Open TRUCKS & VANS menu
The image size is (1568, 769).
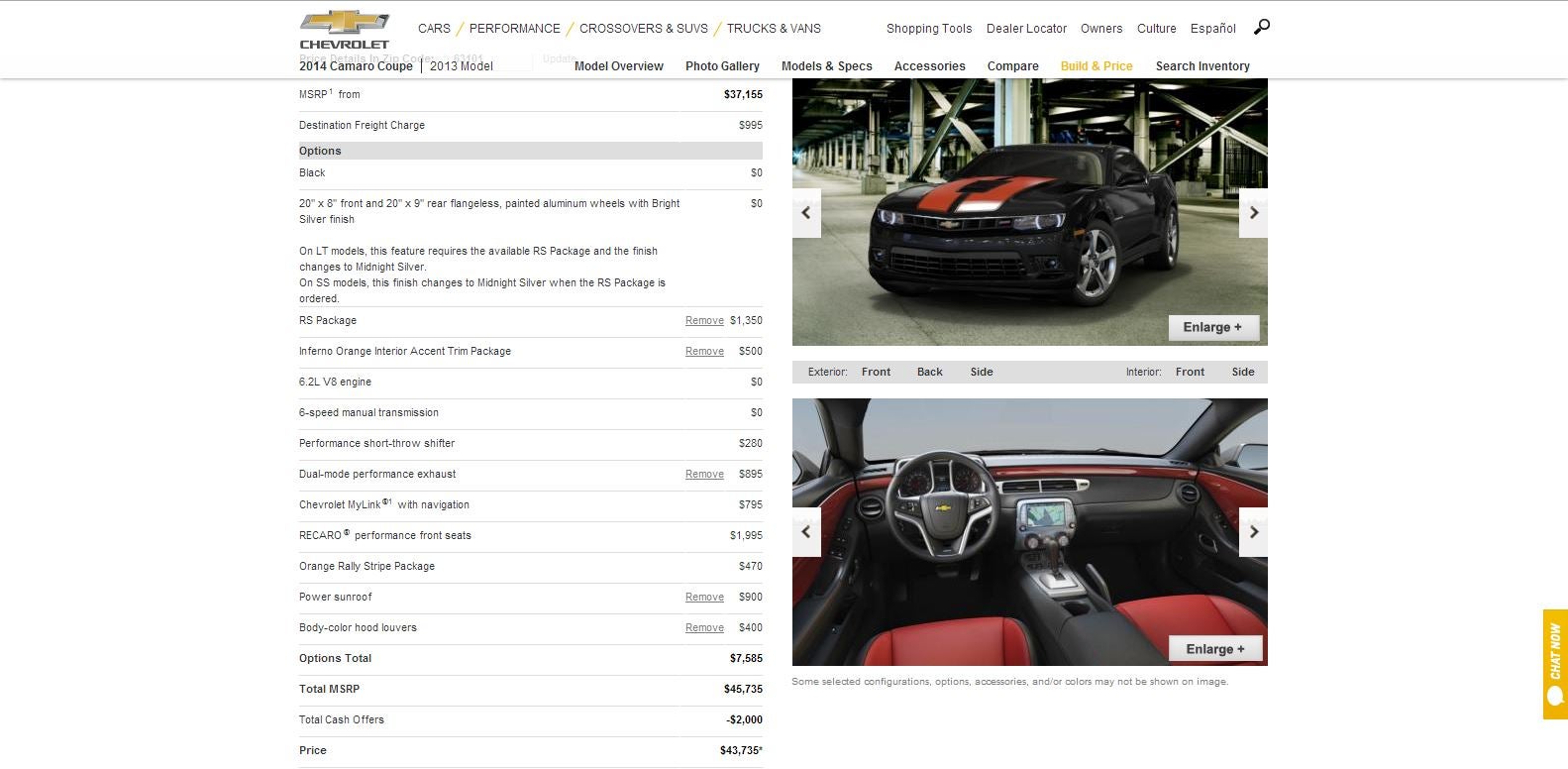pyautogui.click(x=774, y=29)
